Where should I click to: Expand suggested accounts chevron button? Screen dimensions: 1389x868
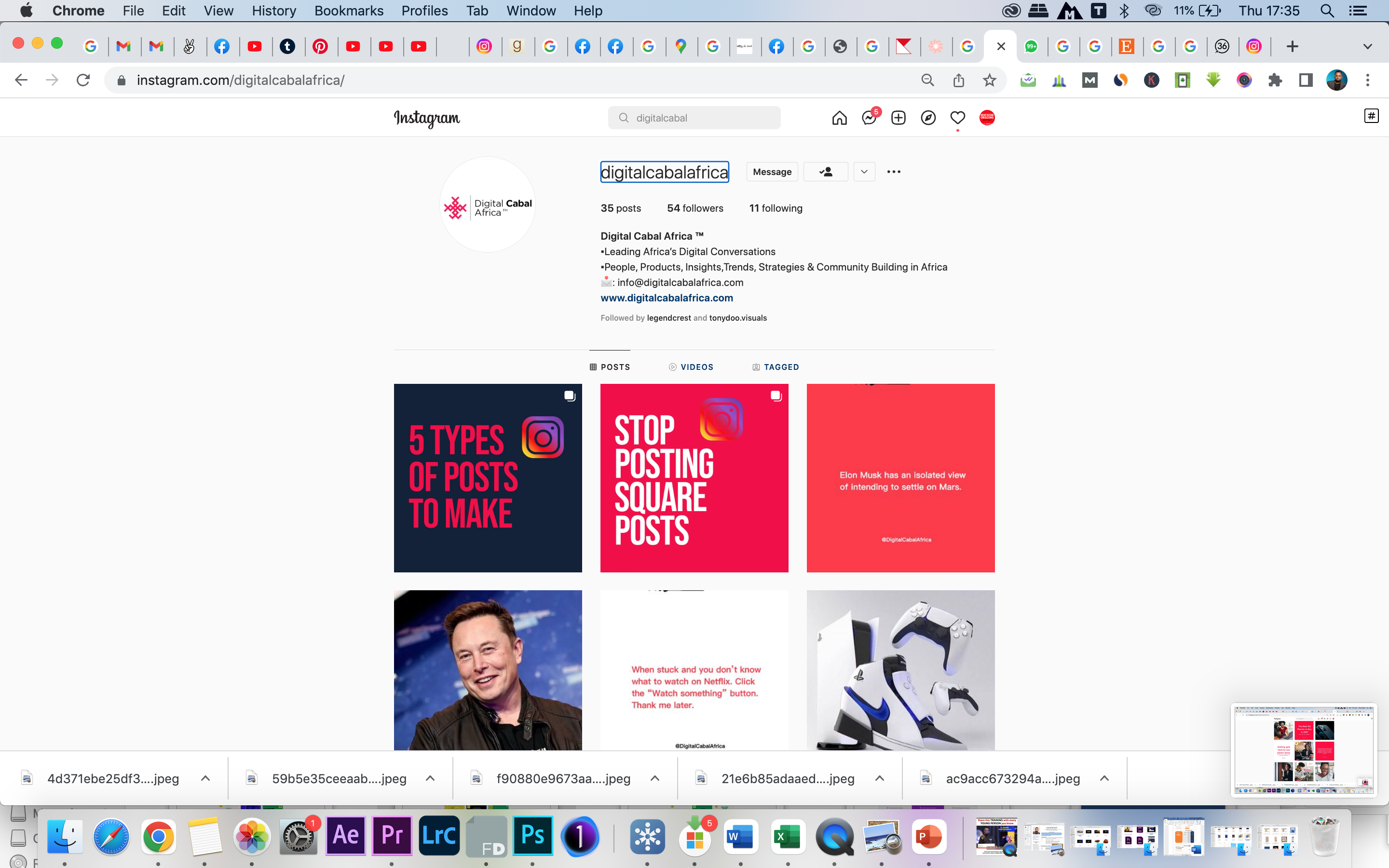tap(864, 172)
